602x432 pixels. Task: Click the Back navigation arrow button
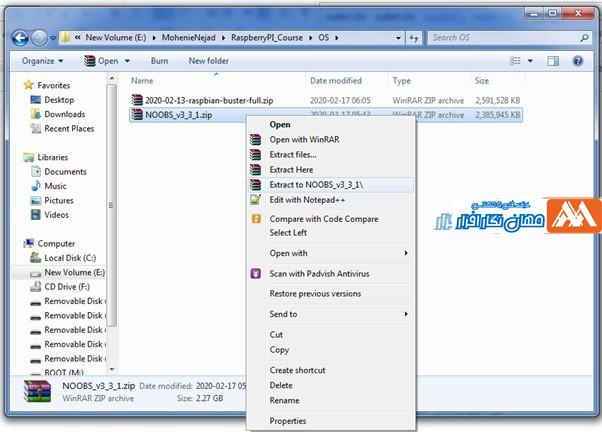click(x=20, y=38)
